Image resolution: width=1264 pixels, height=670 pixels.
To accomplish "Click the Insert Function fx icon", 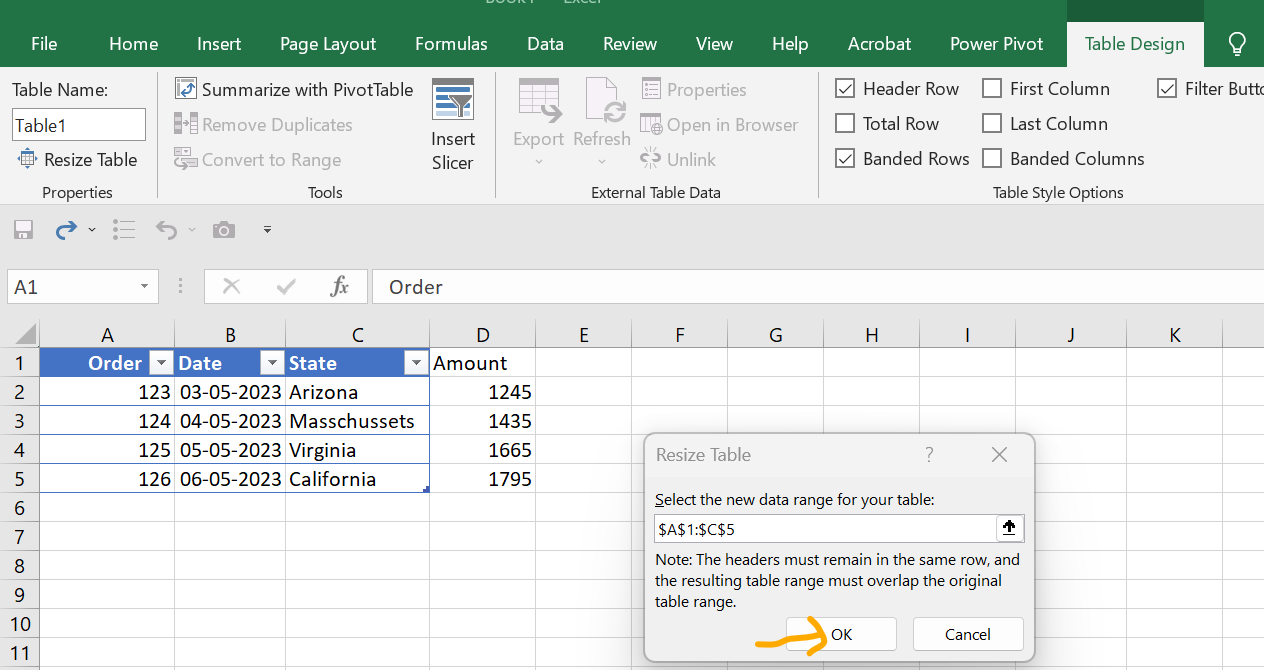I will tap(340, 287).
